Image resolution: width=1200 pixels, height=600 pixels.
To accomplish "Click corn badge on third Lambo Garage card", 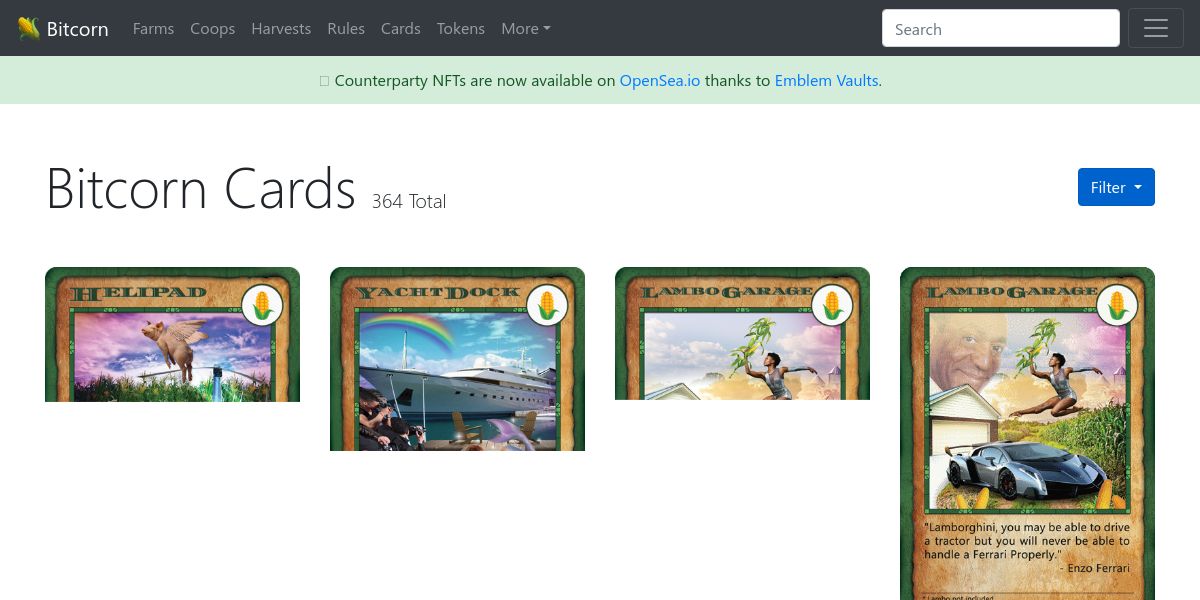I will 832,305.
